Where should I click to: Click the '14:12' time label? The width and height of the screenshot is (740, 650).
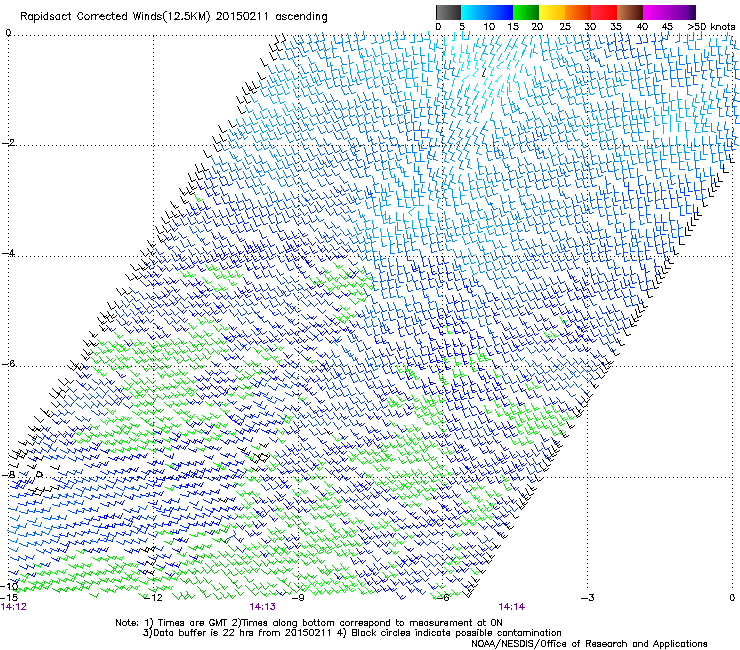tap(14, 607)
